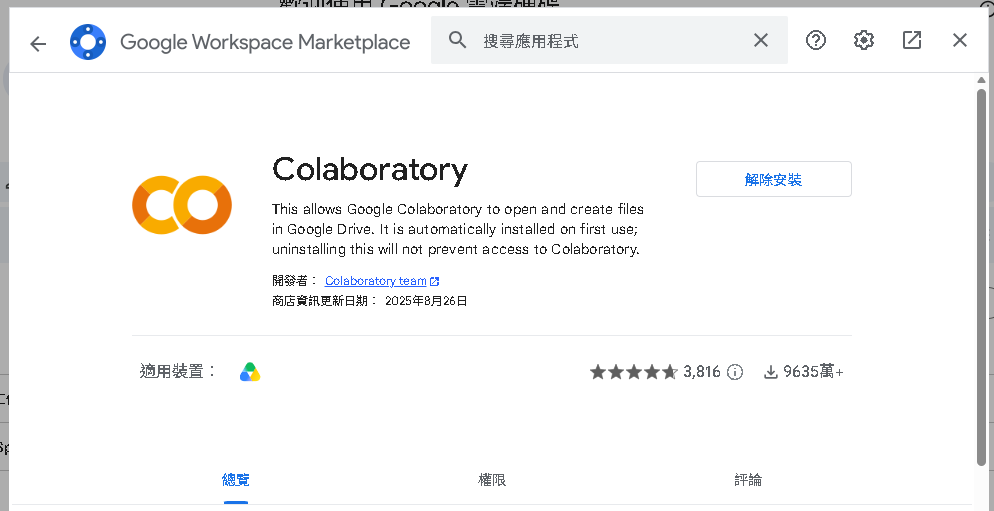Click the 3,816 ratings count

[702, 372]
